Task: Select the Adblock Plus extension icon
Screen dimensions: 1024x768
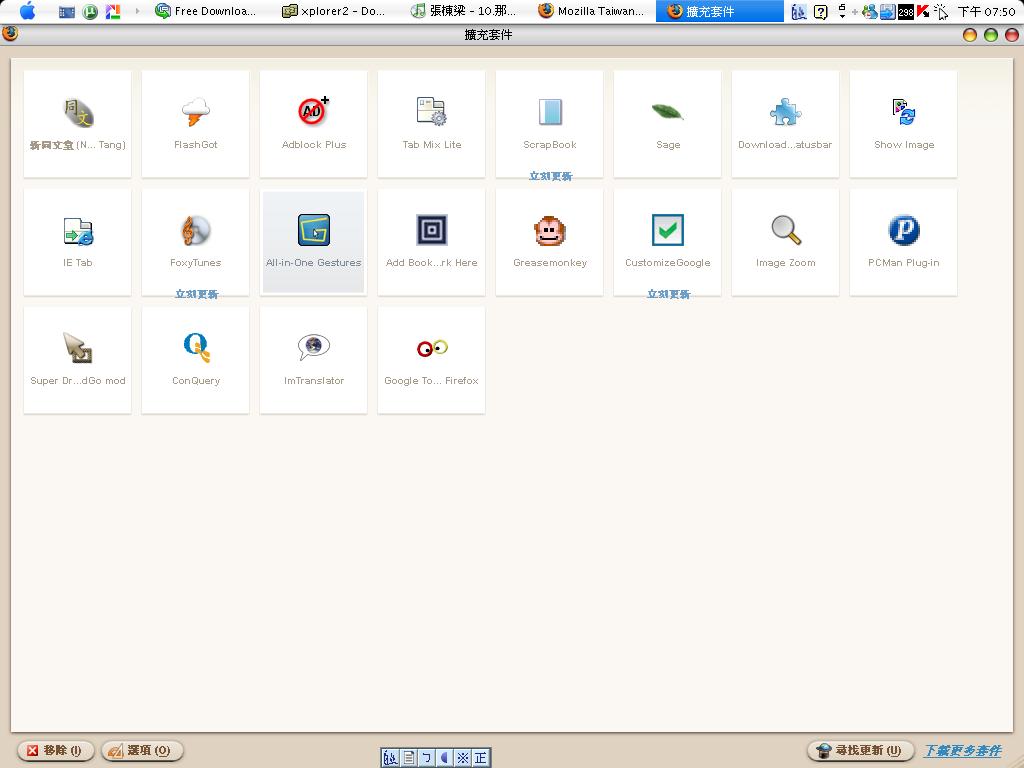Action: click(314, 111)
